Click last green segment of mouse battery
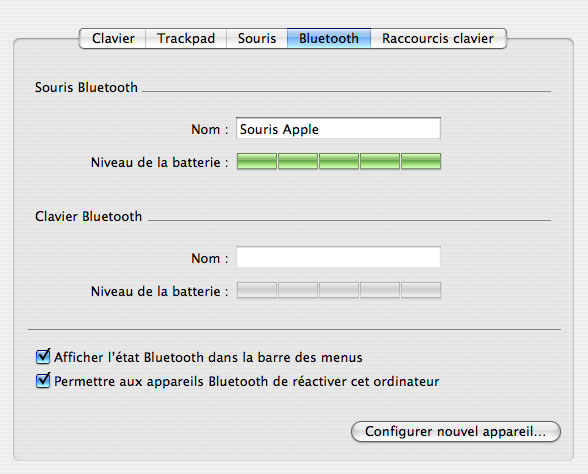 (421, 161)
